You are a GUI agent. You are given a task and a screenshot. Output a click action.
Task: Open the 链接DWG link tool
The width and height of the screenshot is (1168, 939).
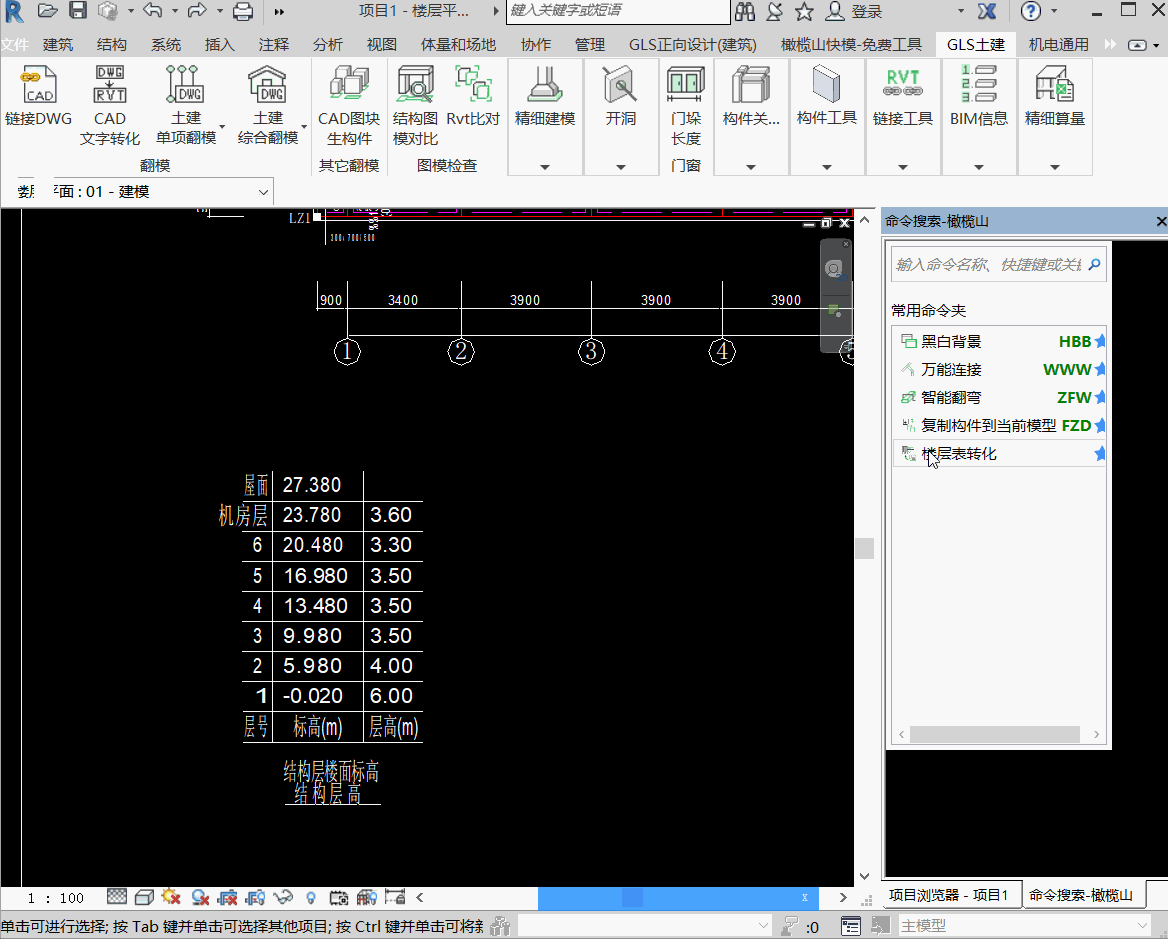[x=38, y=97]
